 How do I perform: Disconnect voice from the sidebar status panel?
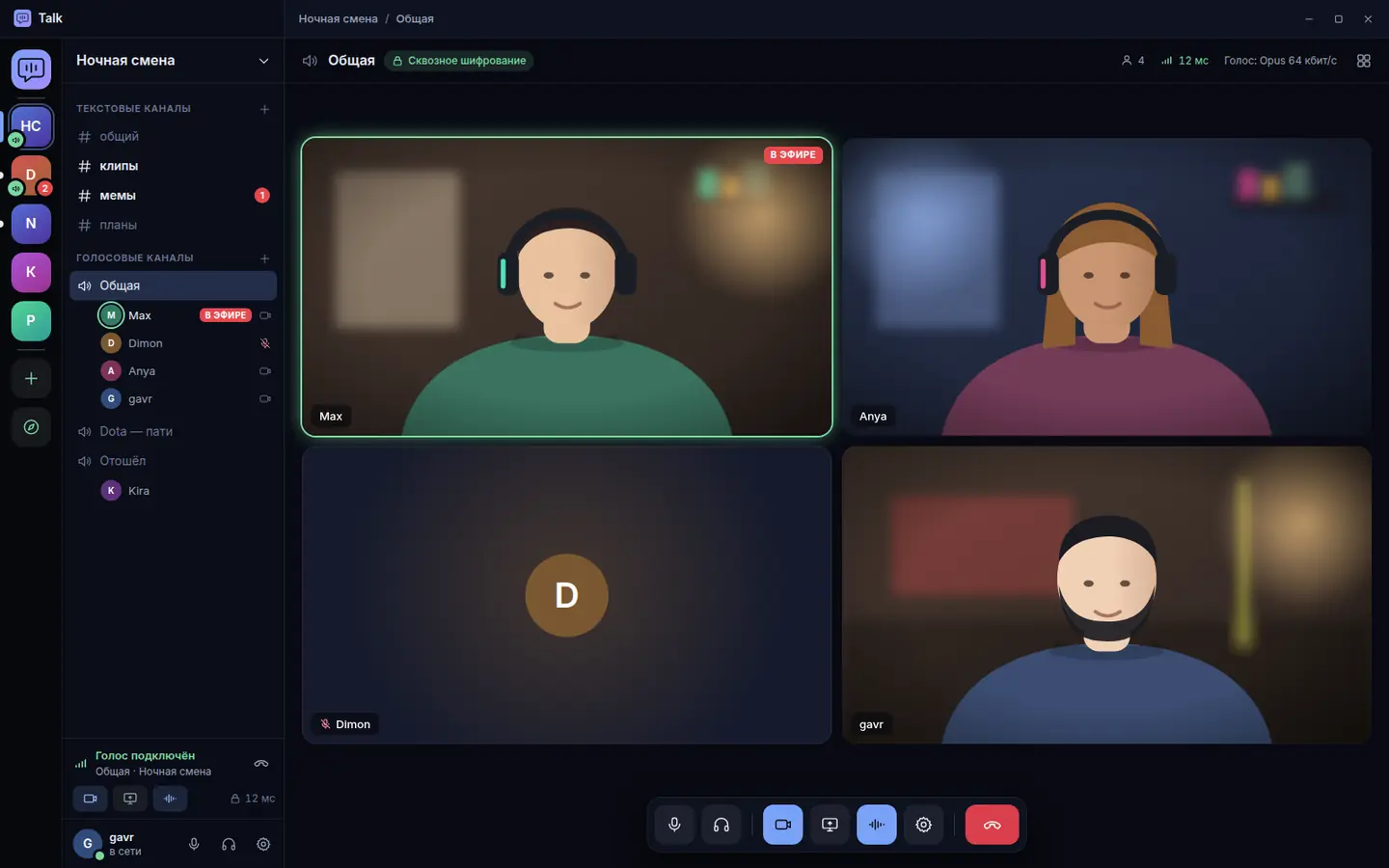point(261,763)
